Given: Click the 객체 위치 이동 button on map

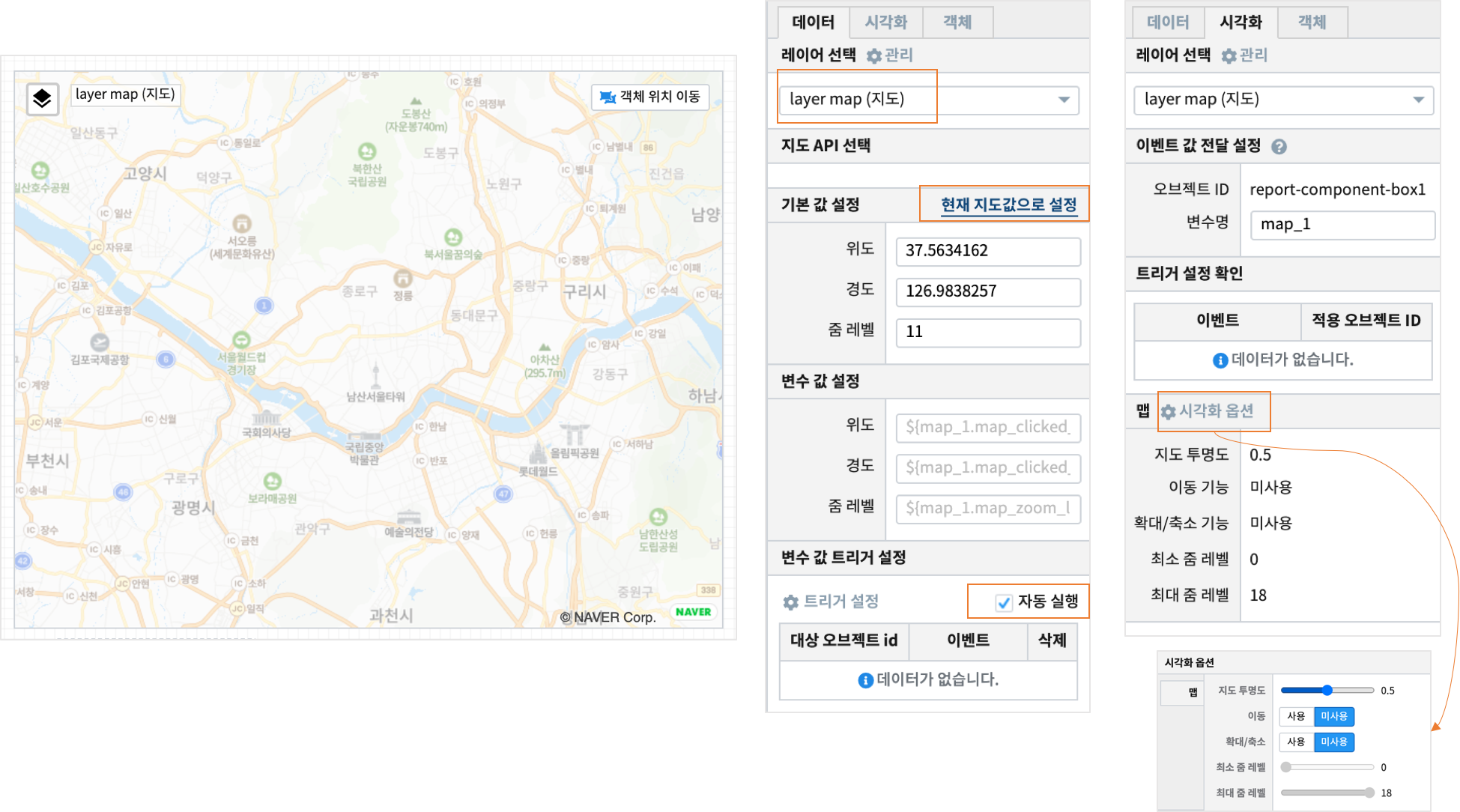Looking at the screenshot, I should [649, 97].
